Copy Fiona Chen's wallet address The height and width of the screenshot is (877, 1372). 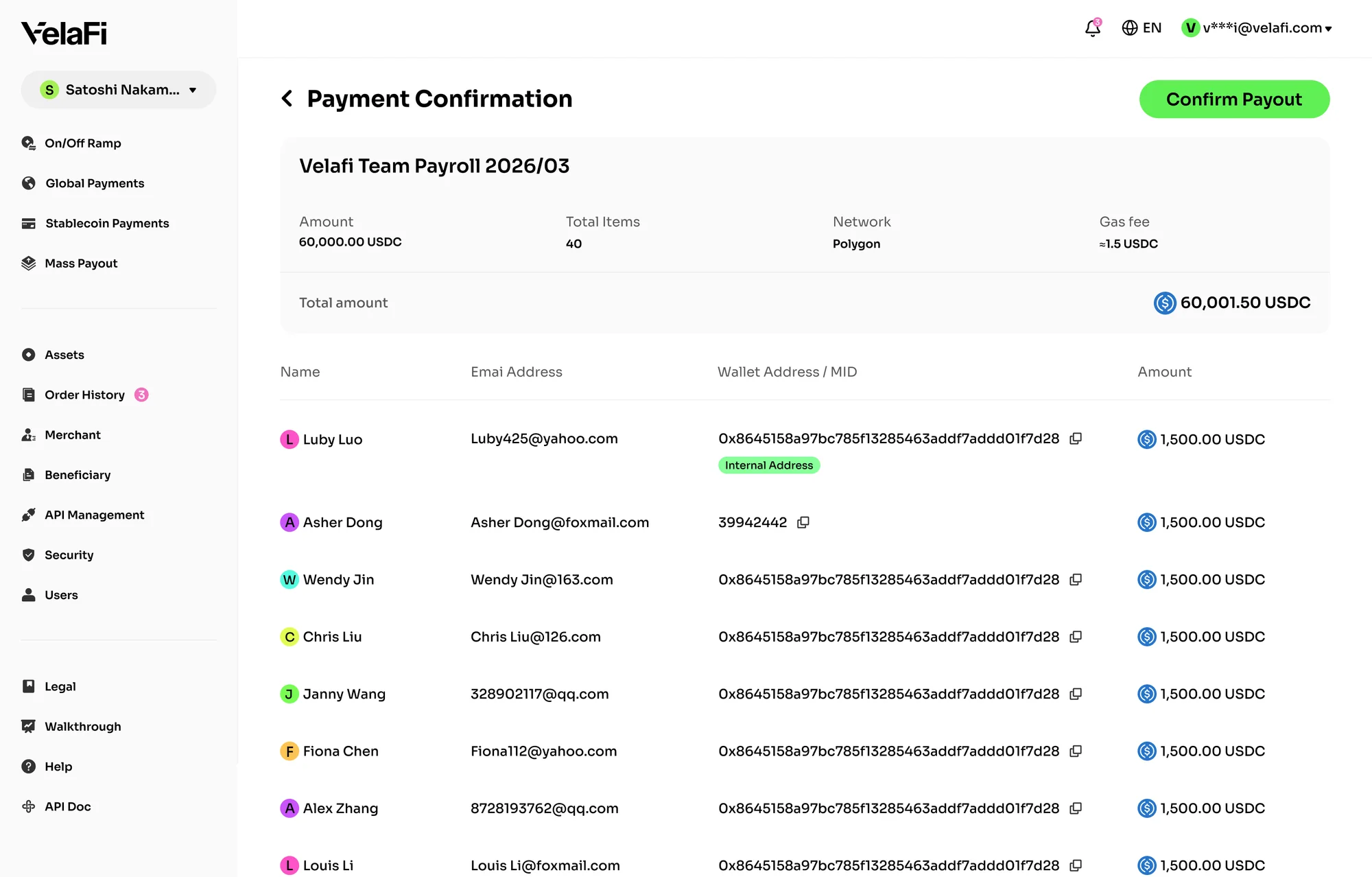[x=1076, y=751]
